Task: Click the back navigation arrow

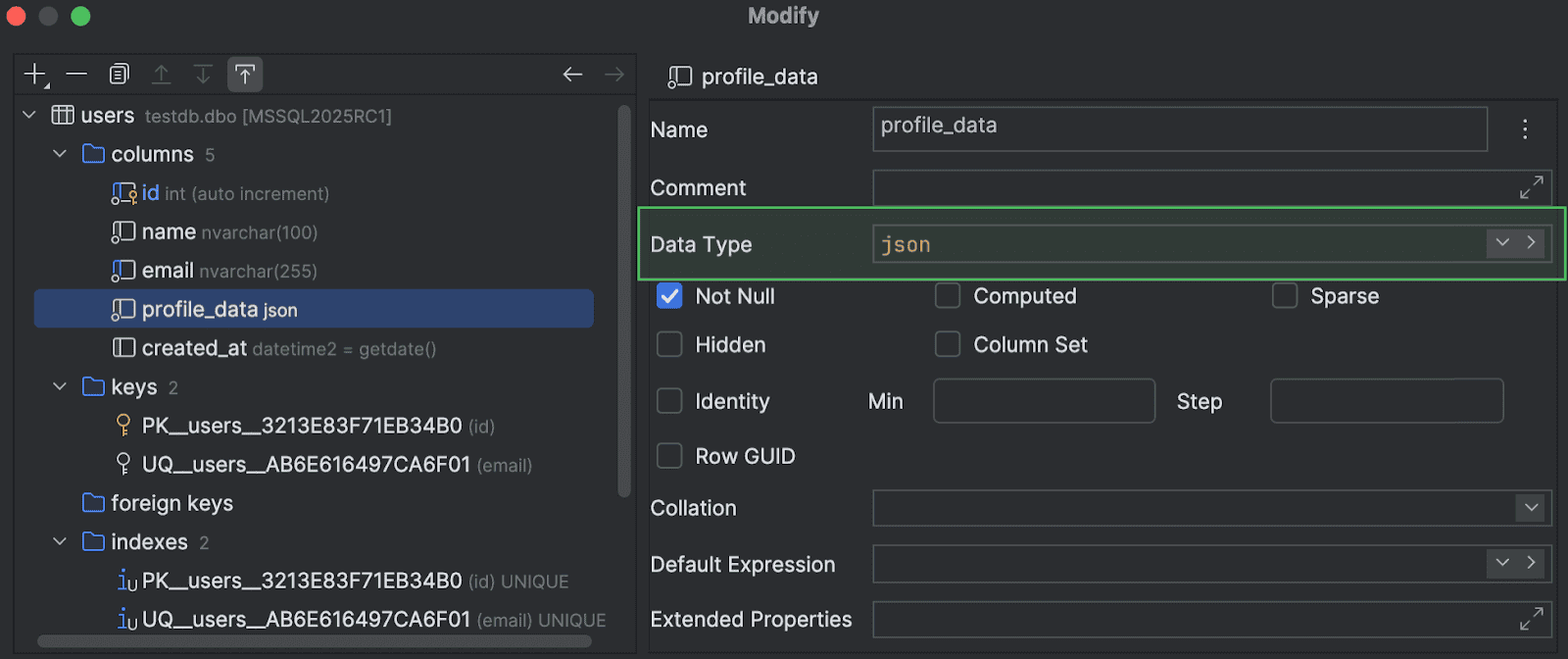Action: point(573,75)
